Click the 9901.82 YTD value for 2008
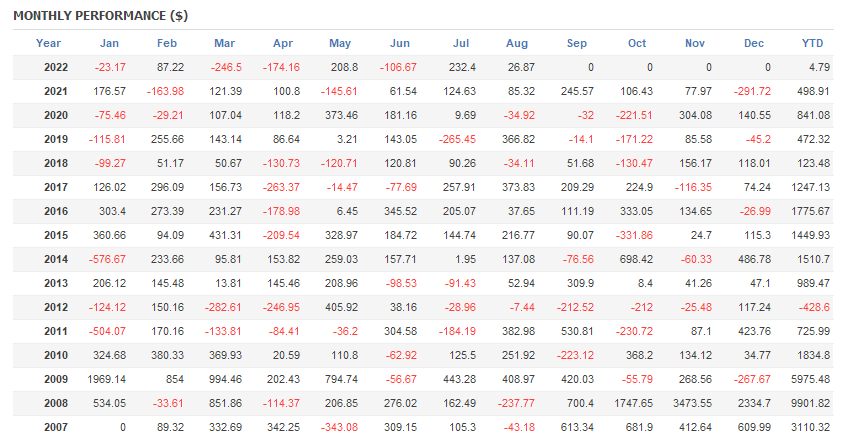The width and height of the screenshot is (847, 442). coord(809,404)
